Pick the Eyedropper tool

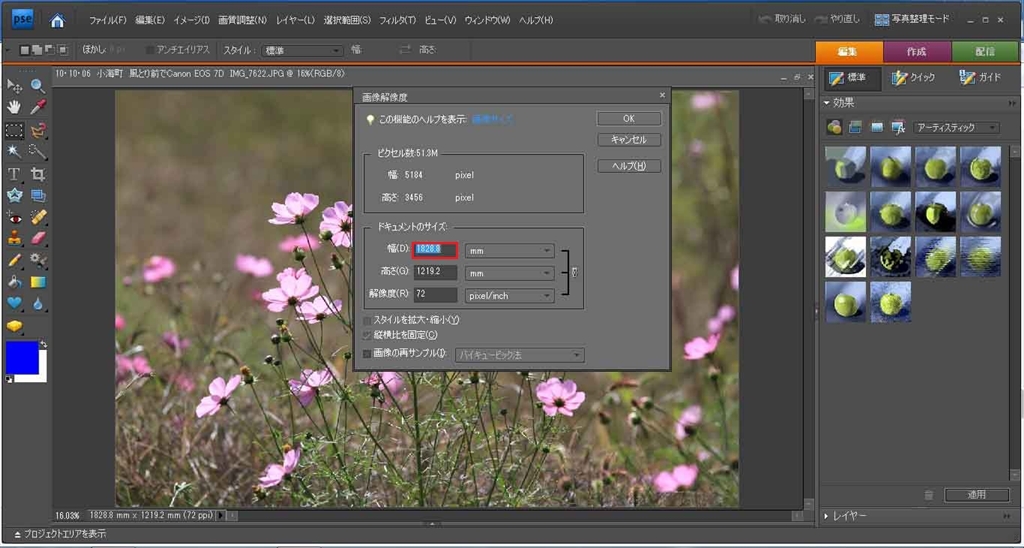38,108
